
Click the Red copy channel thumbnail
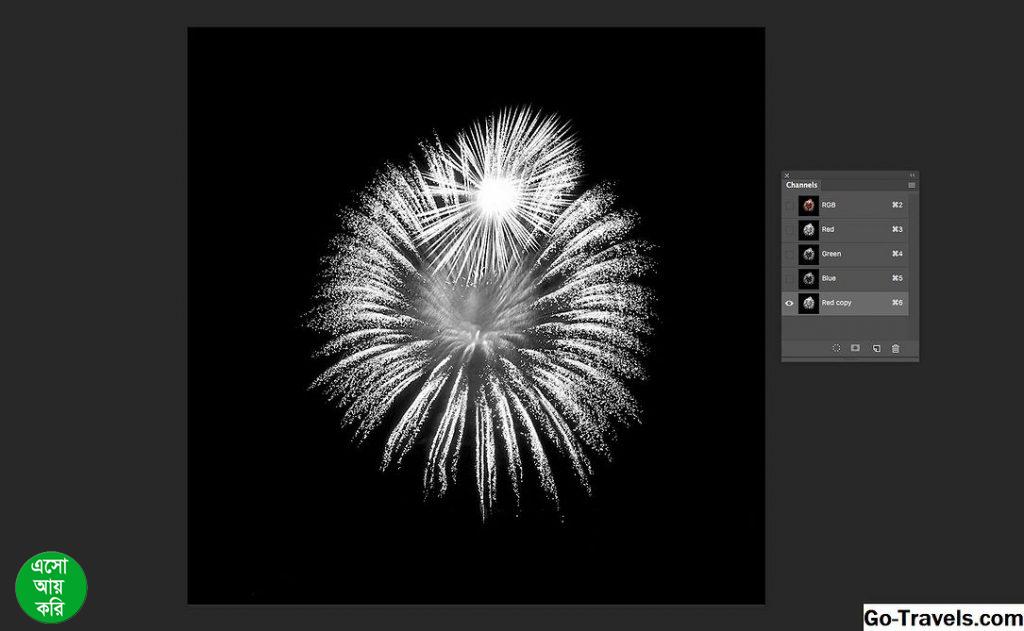click(808, 303)
